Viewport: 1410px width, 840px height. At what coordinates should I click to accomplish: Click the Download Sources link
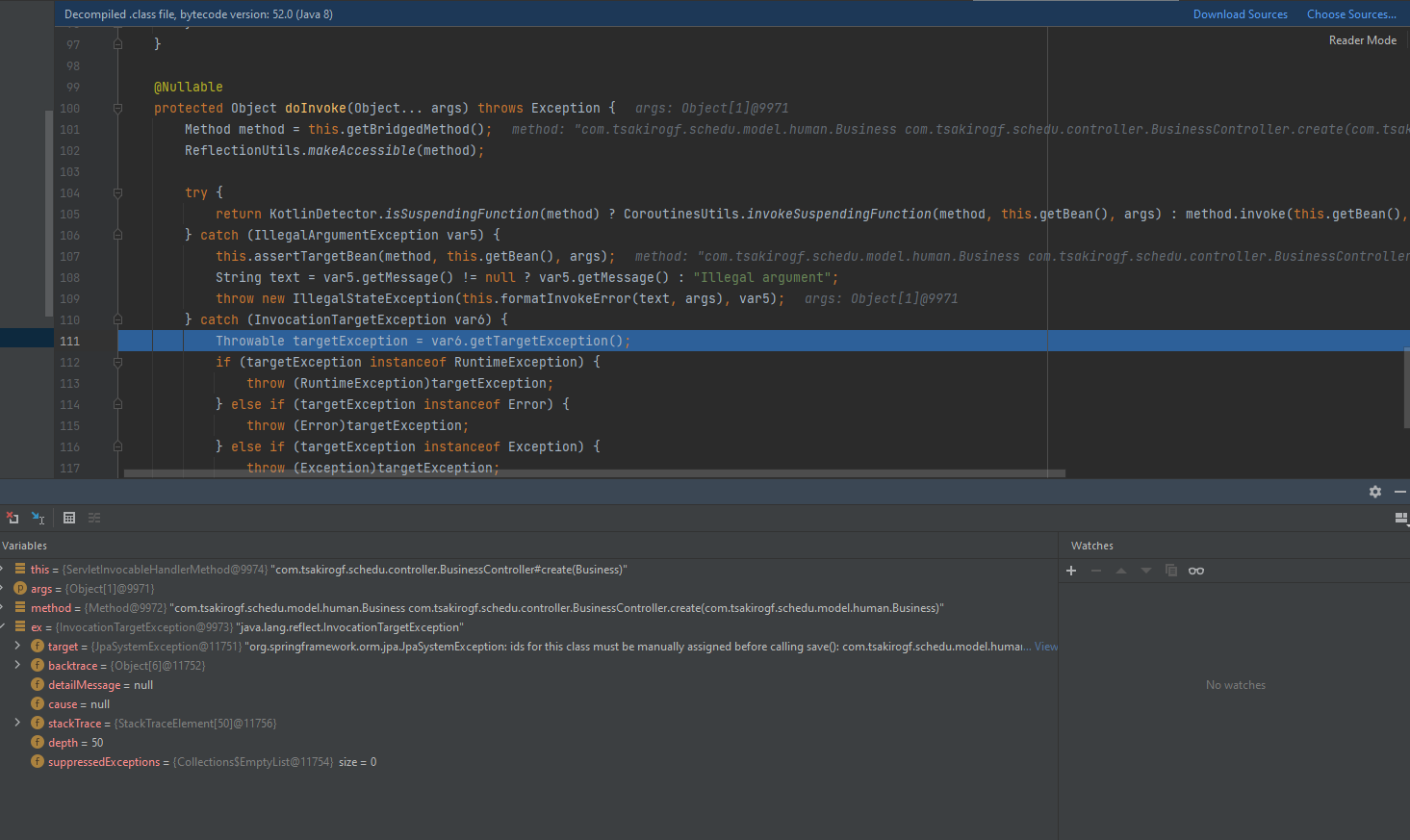click(x=1240, y=14)
